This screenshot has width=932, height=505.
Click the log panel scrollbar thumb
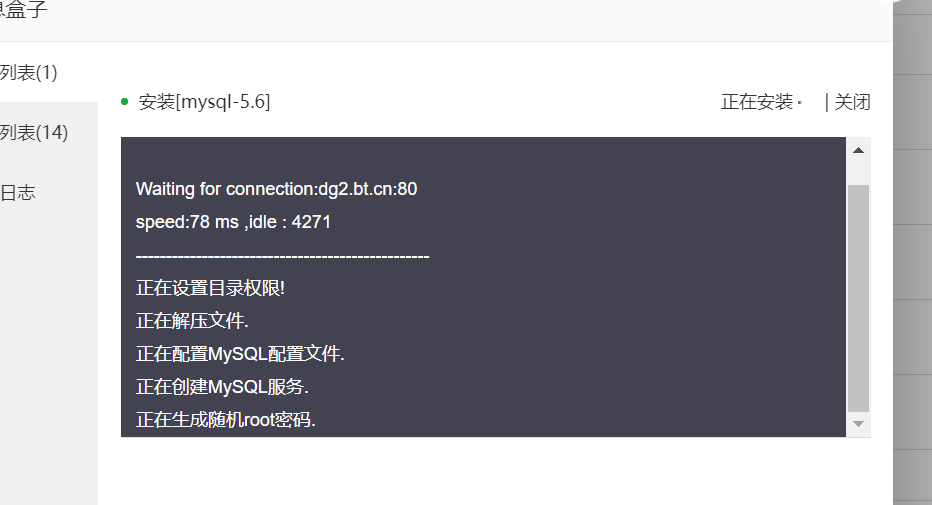[858, 298]
